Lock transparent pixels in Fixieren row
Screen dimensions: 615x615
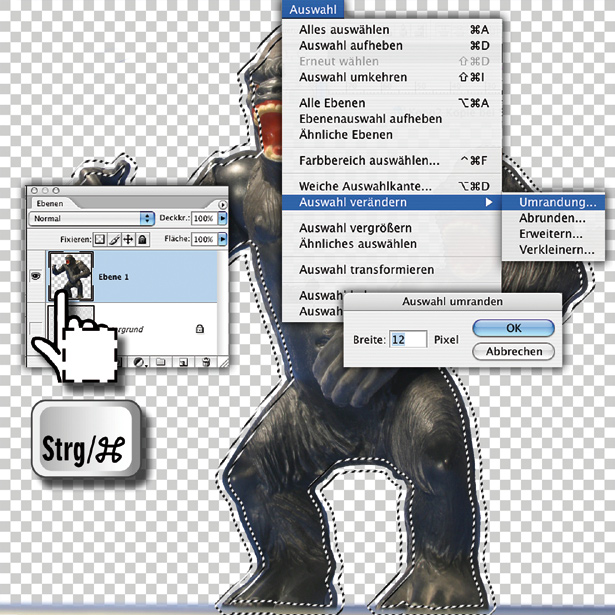(x=100, y=239)
